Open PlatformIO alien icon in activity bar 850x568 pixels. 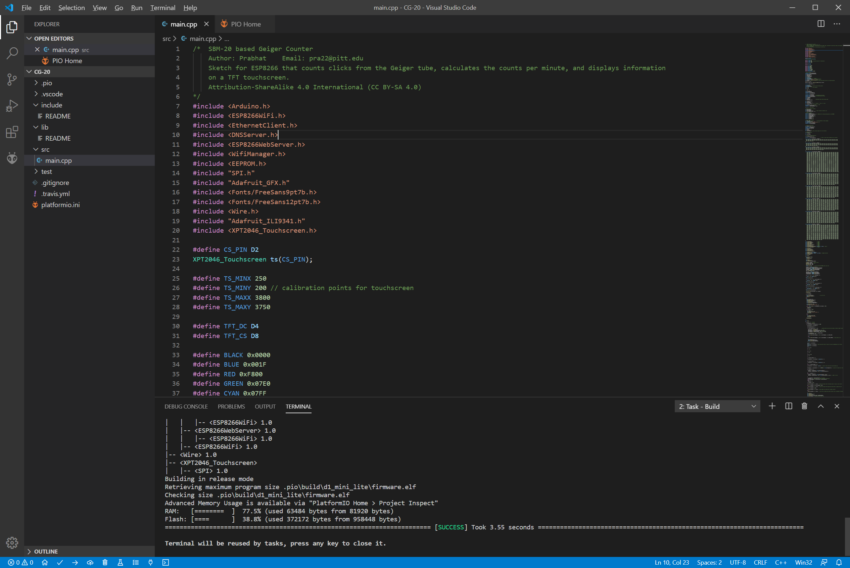pyautogui.click(x=12, y=158)
